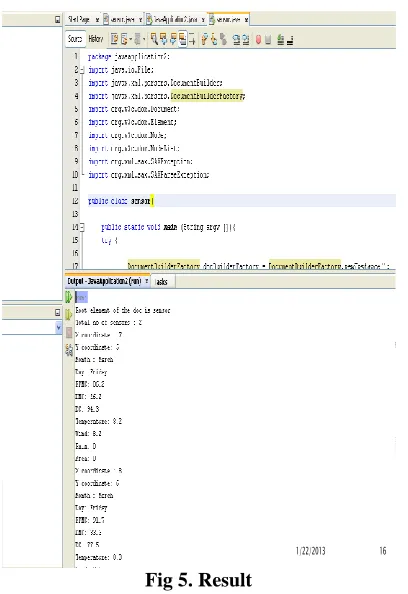Image resolution: width=408 pixels, height=594 pixels.
Task: Click the Back navigation icon in editor toolbar
Action: coord(124,39)
